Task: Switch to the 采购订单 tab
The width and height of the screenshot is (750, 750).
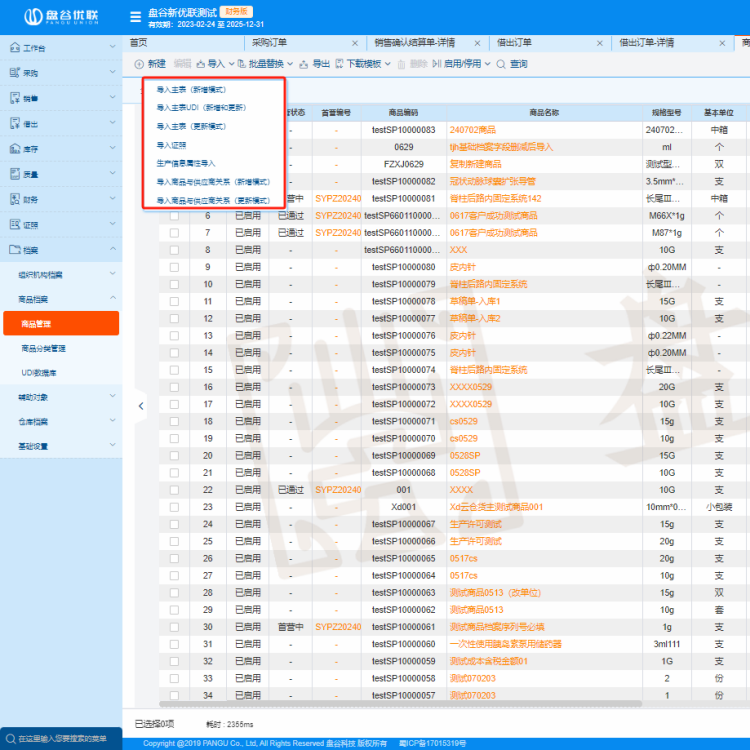Action: (269, 43)
